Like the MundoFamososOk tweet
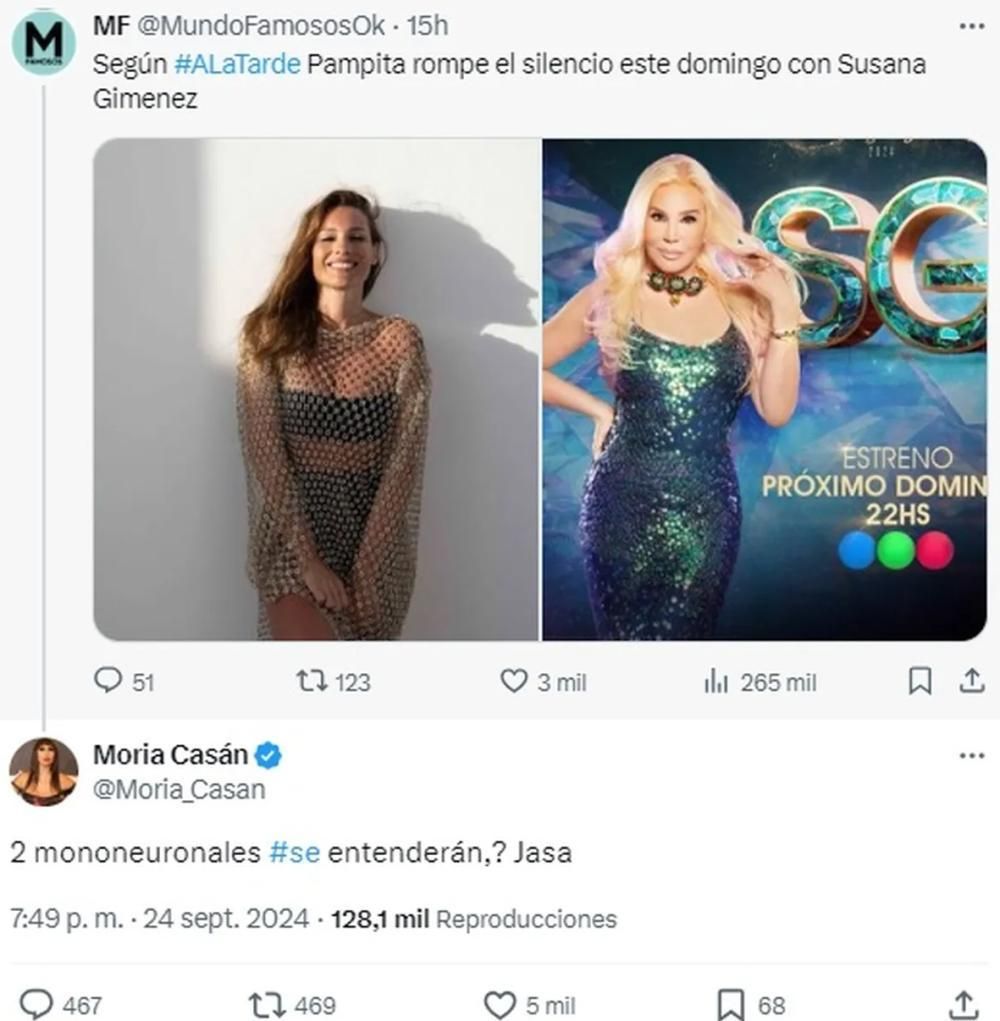 (x=513, y=681)
